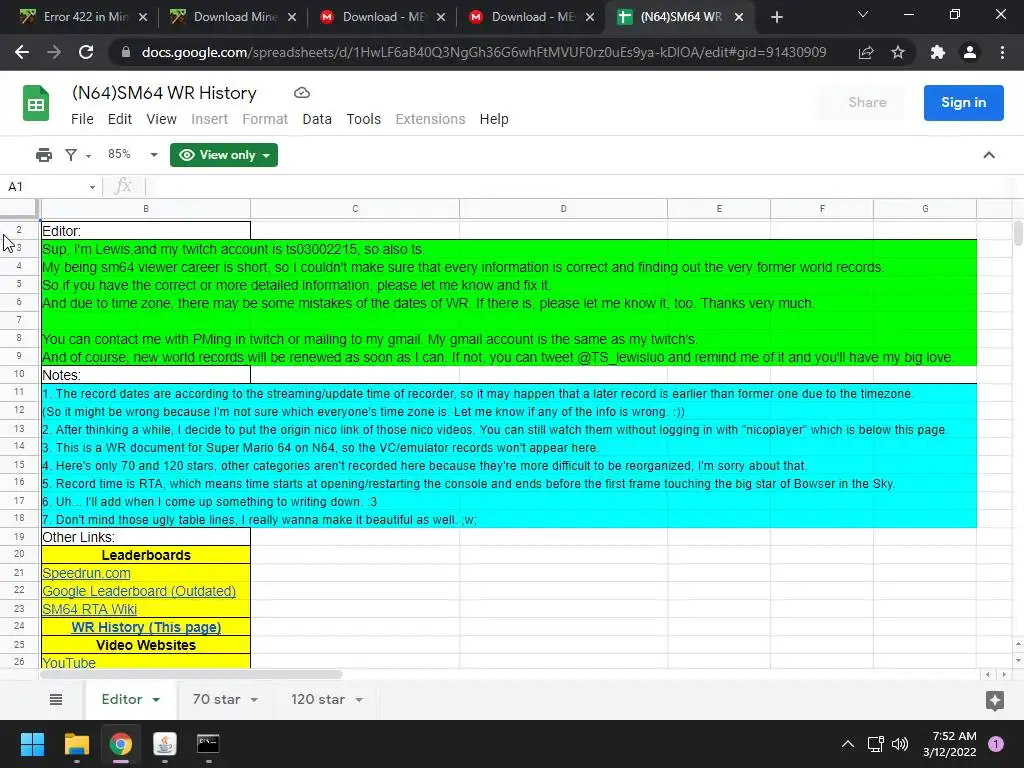Select column C header
The image size is (1024, 768).
click(355, 209)
